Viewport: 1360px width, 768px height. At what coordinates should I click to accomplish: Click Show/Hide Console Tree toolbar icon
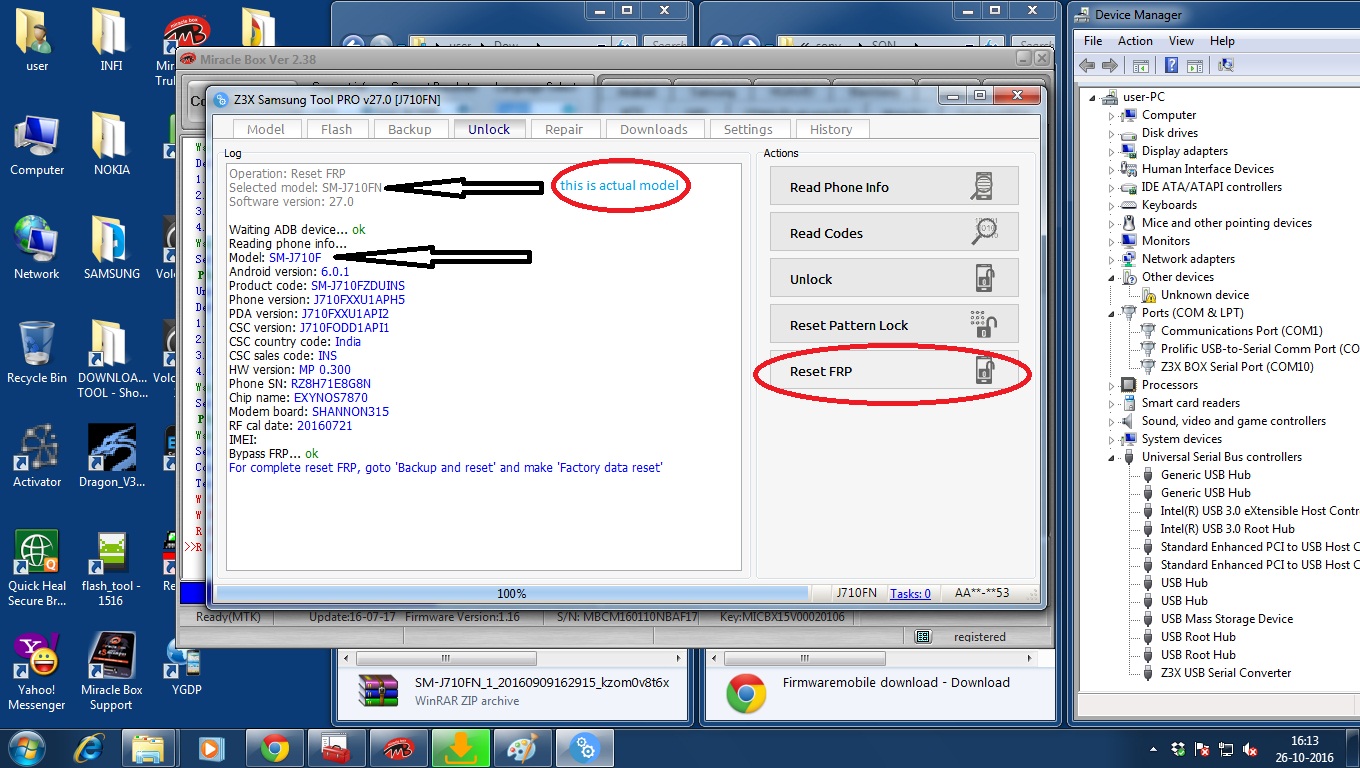coord(1140,65)
